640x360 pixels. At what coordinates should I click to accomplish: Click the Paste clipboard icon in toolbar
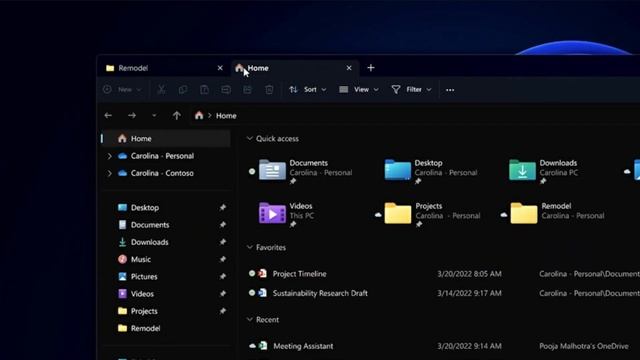(x=204, y=89)
